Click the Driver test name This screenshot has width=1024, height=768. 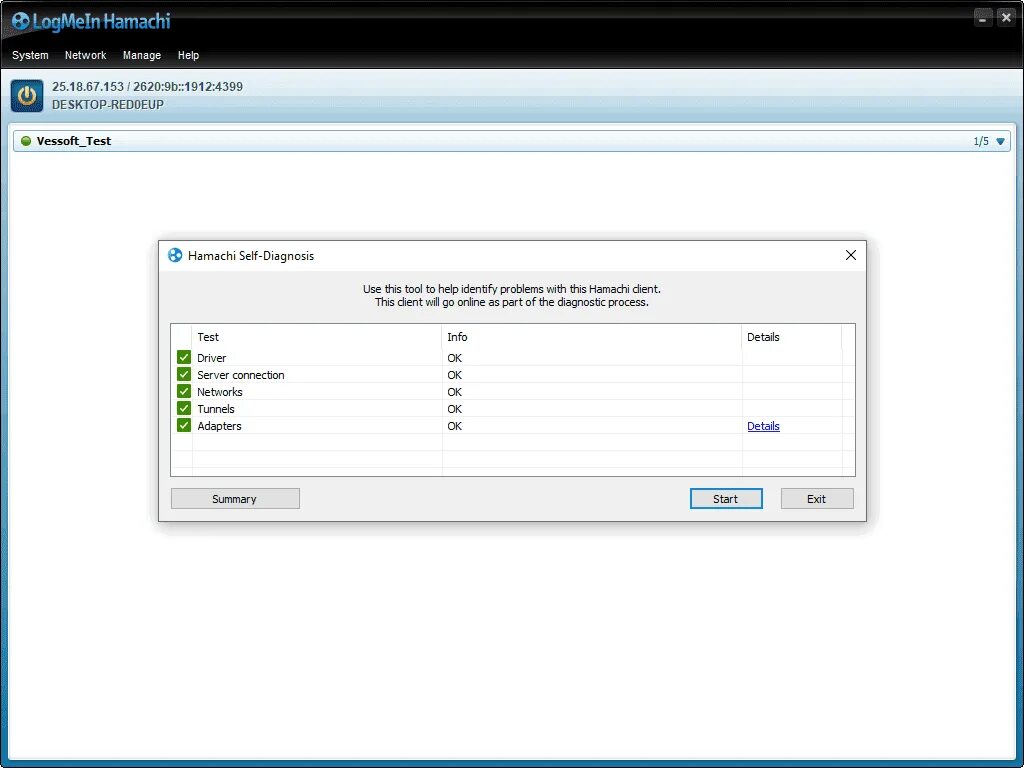pyautogui.click(x=212, y=358)
